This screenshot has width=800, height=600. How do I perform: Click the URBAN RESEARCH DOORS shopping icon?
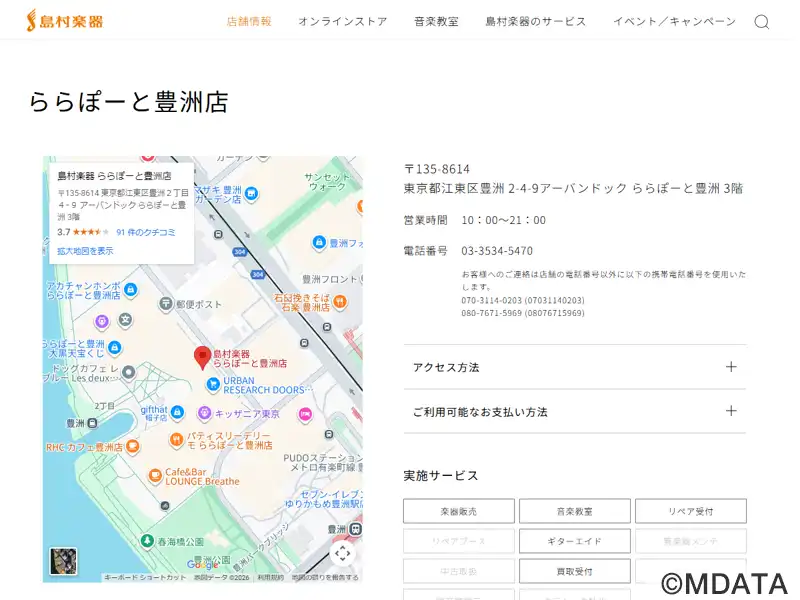pos(213,384)
